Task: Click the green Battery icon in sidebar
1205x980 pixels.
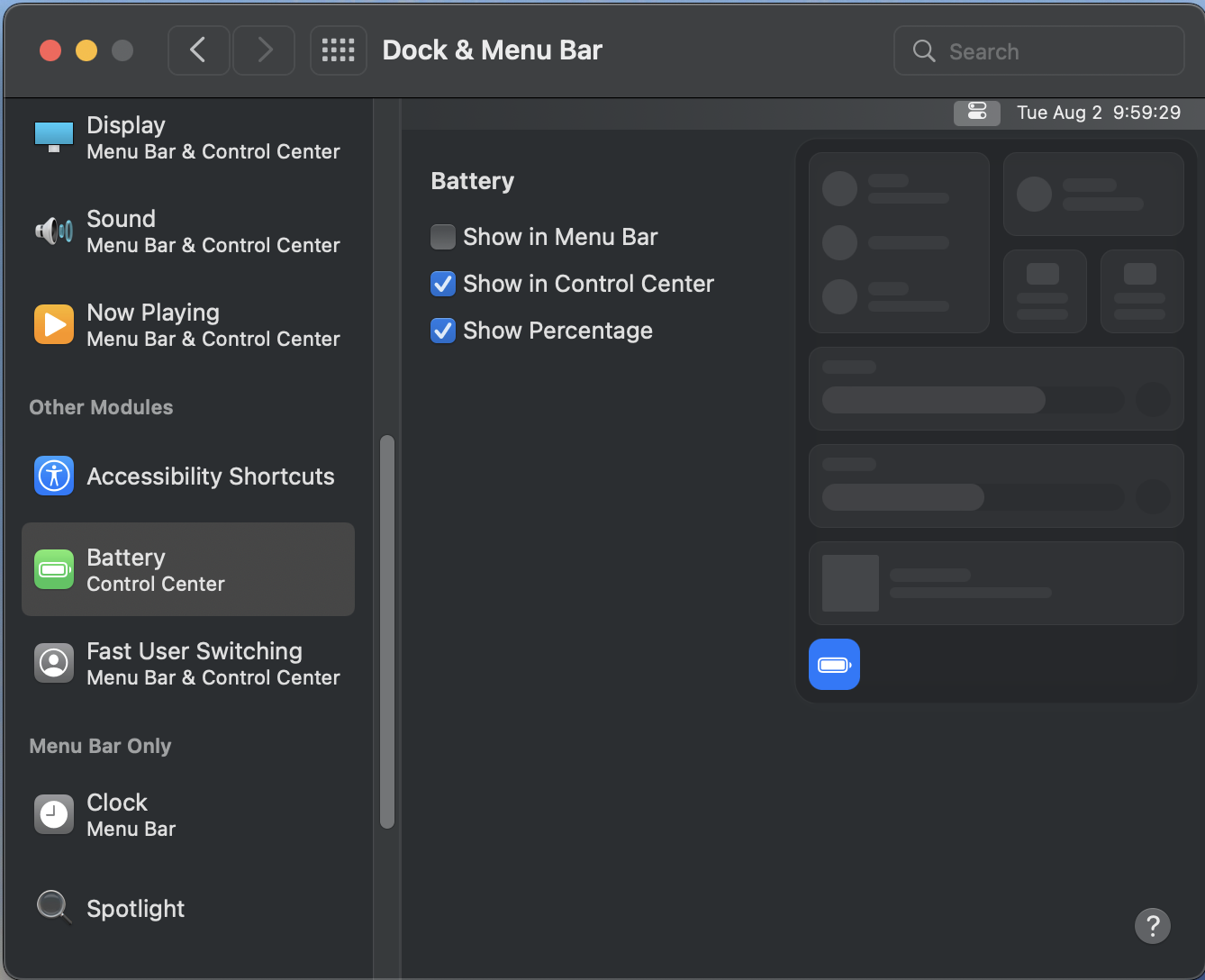Action: [x=54, y=569]
